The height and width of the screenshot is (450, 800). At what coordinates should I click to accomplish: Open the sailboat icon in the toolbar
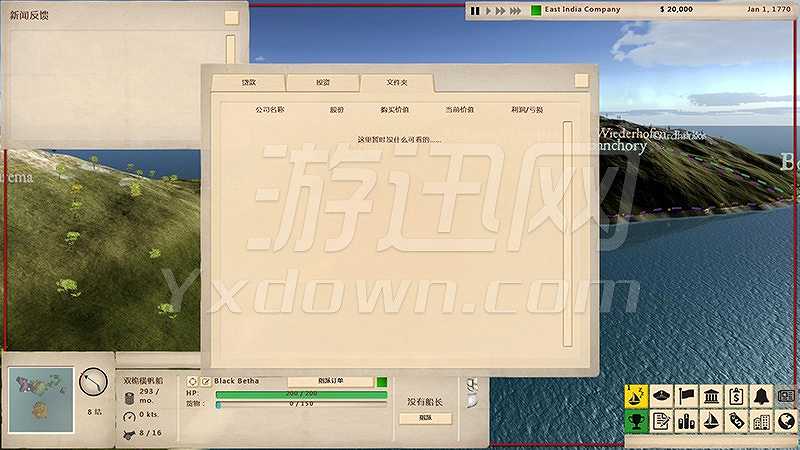coord(711,421)
